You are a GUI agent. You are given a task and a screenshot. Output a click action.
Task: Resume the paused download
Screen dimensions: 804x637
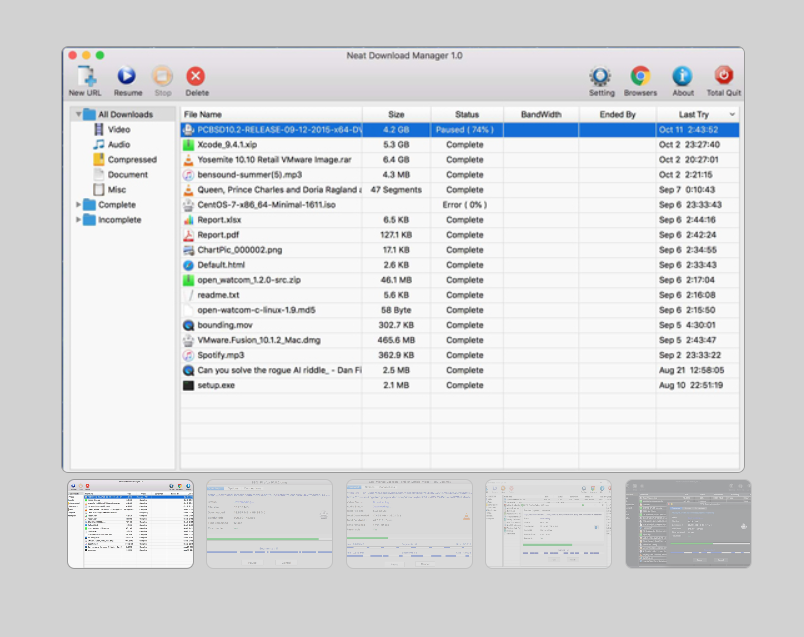(x=127, y=76)
